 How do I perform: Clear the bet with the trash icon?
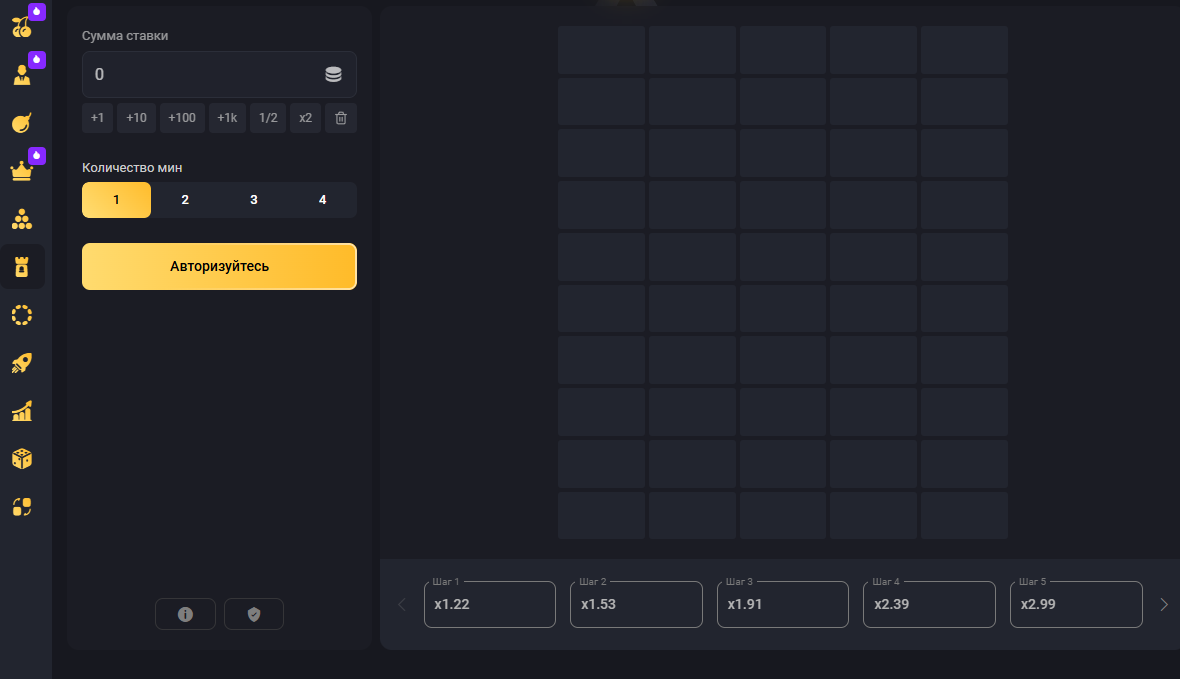pyautogui.click(x=340, y=117)
